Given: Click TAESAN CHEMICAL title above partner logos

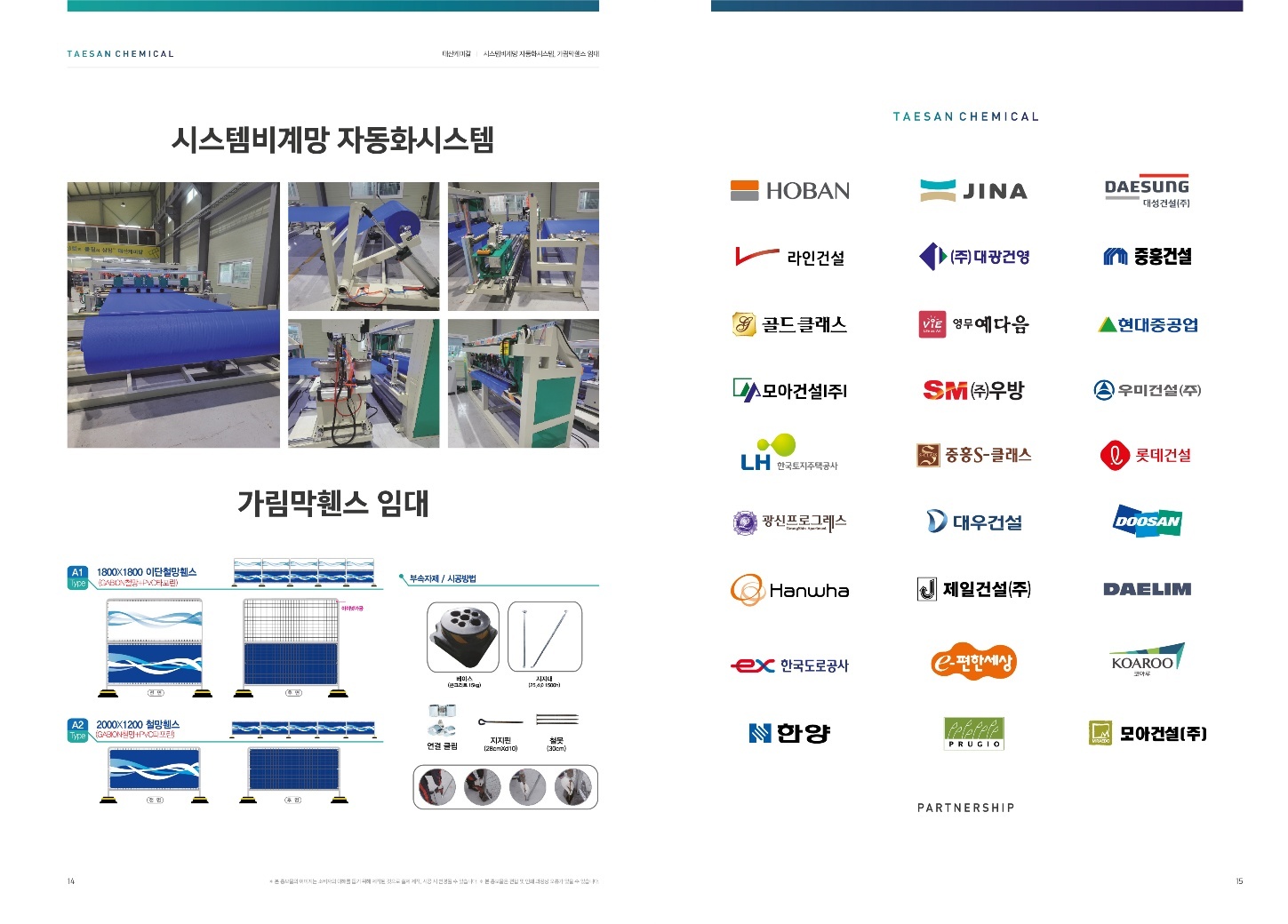Looking at the screenshot, I should click(x=966, y=116).
